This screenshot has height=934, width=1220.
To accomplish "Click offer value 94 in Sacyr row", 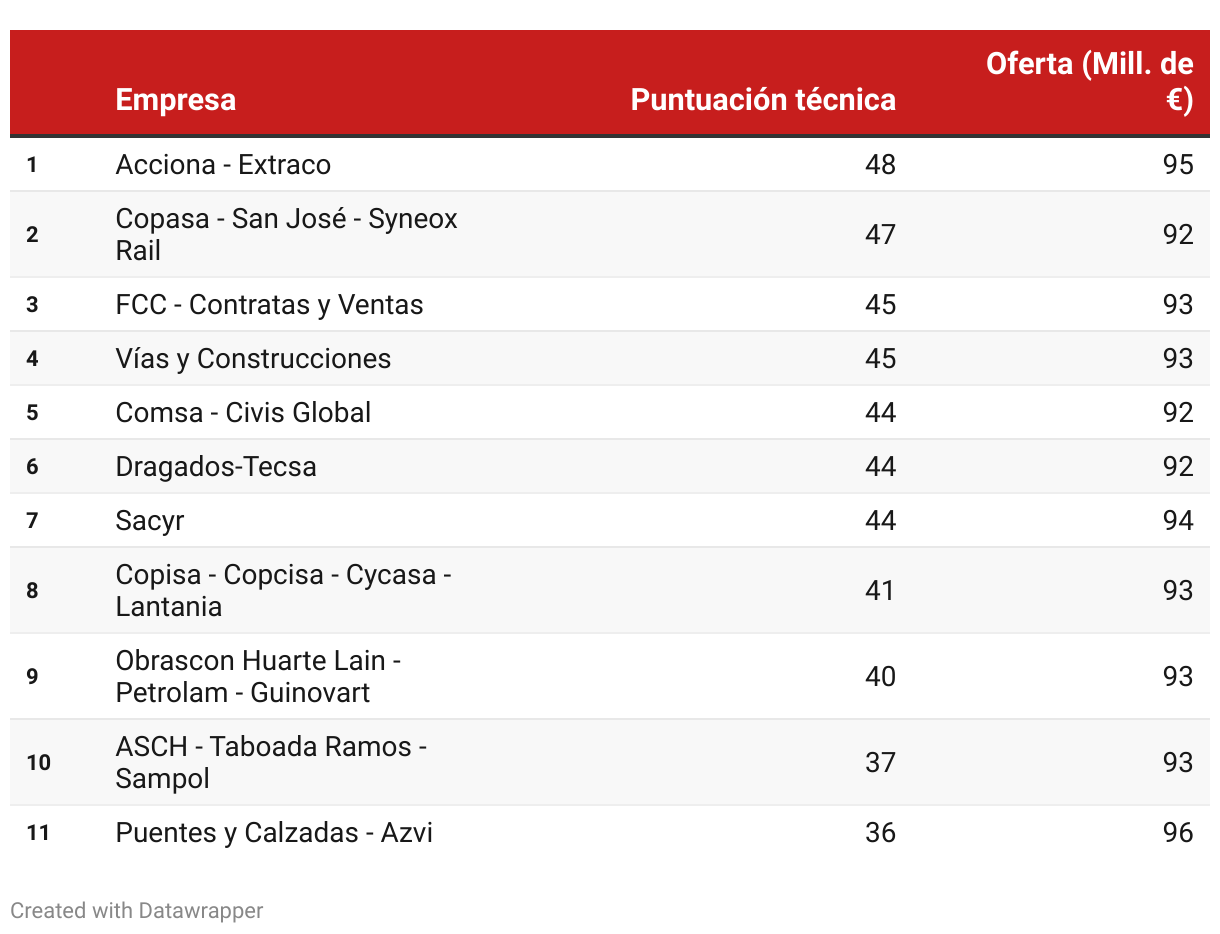I will coord(1178,521).
